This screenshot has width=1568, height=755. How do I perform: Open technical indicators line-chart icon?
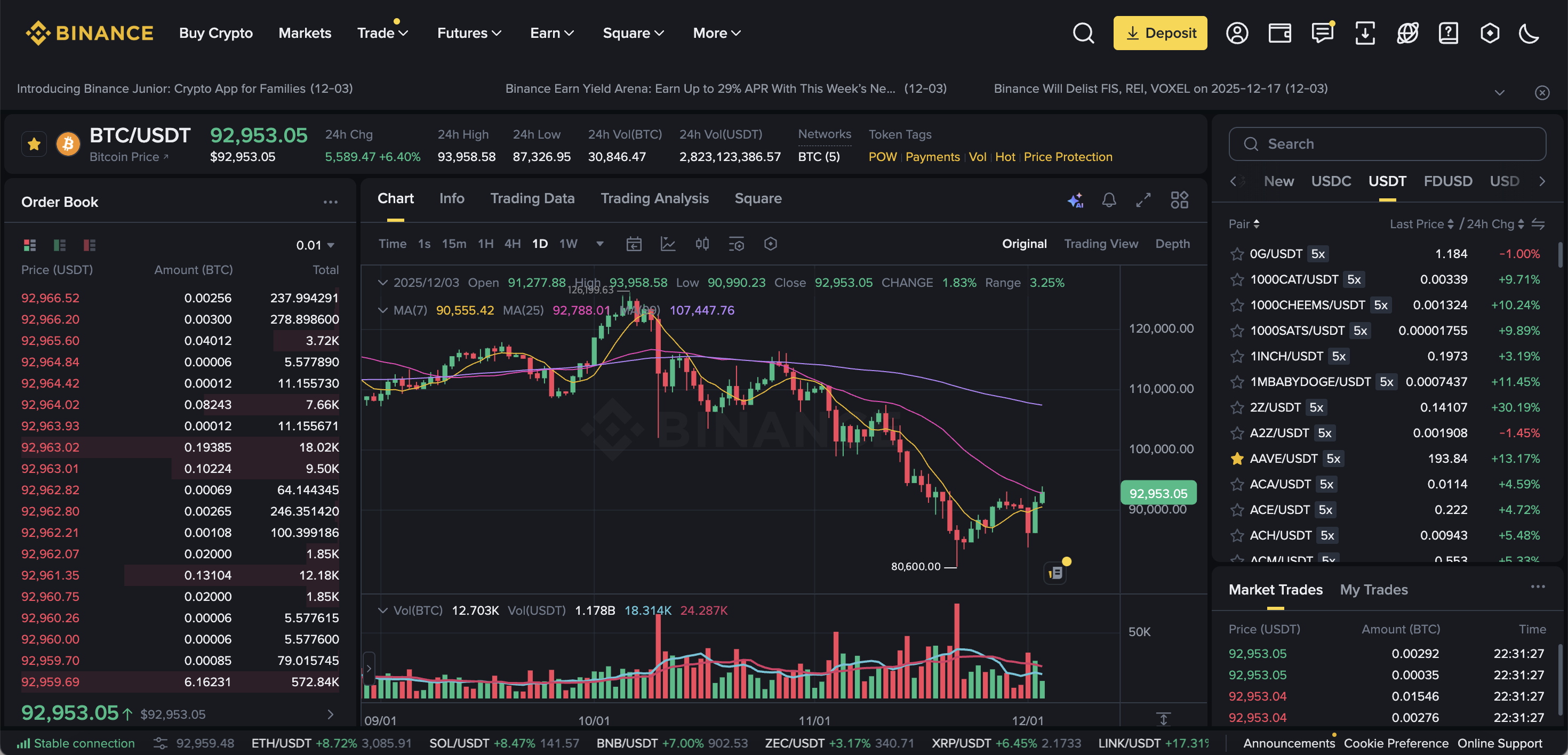point(668,244)
